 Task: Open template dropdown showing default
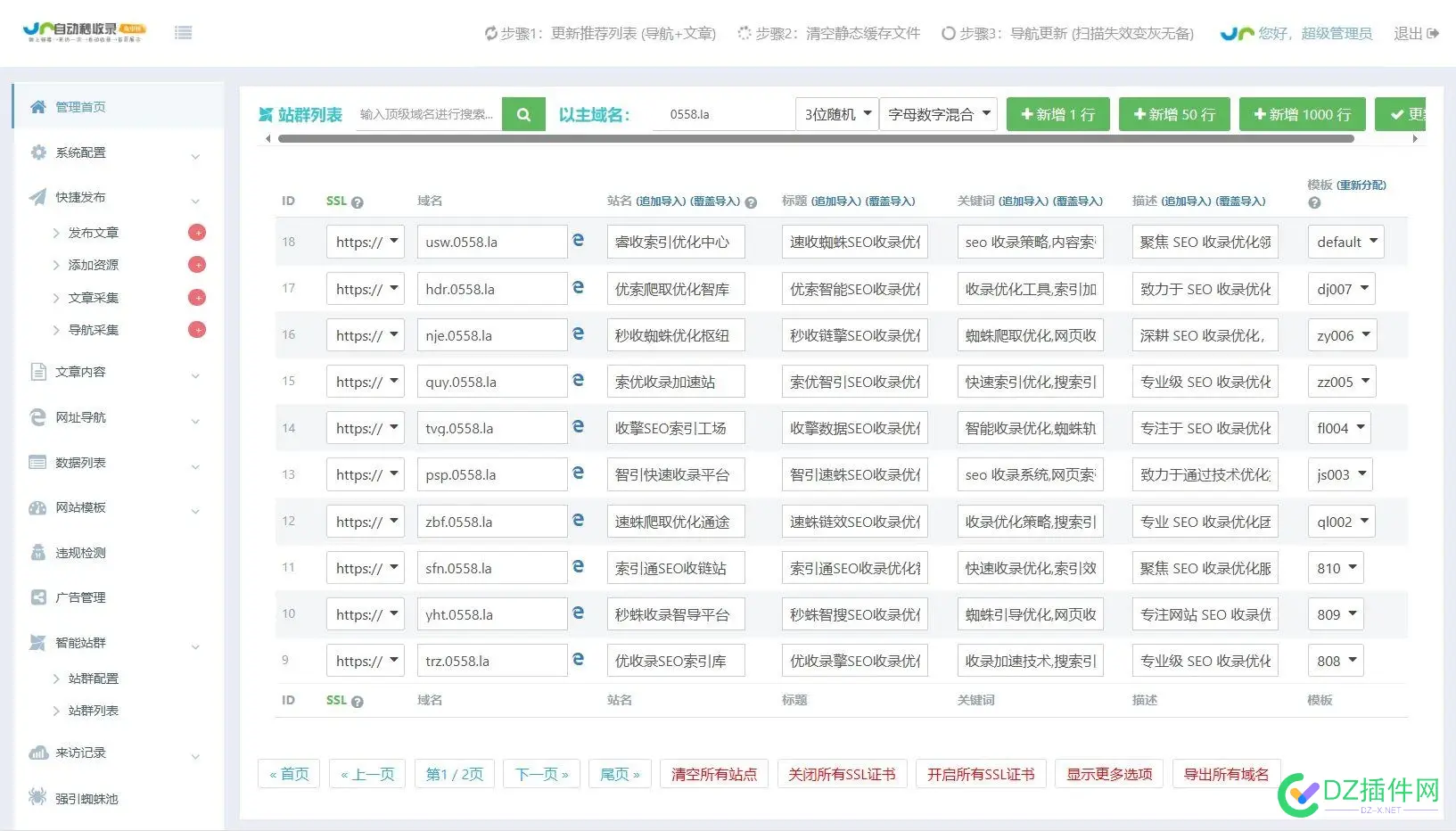1345,242
